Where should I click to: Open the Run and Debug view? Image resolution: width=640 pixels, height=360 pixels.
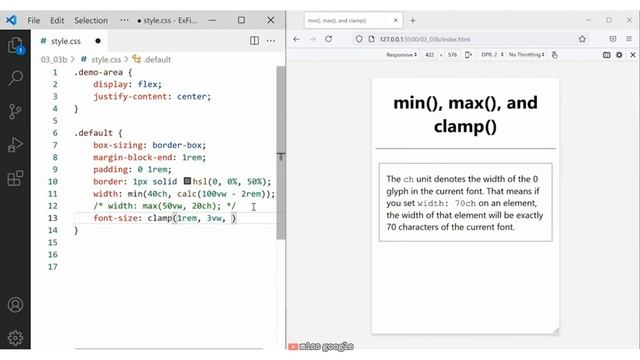click(x=15, y=144)
